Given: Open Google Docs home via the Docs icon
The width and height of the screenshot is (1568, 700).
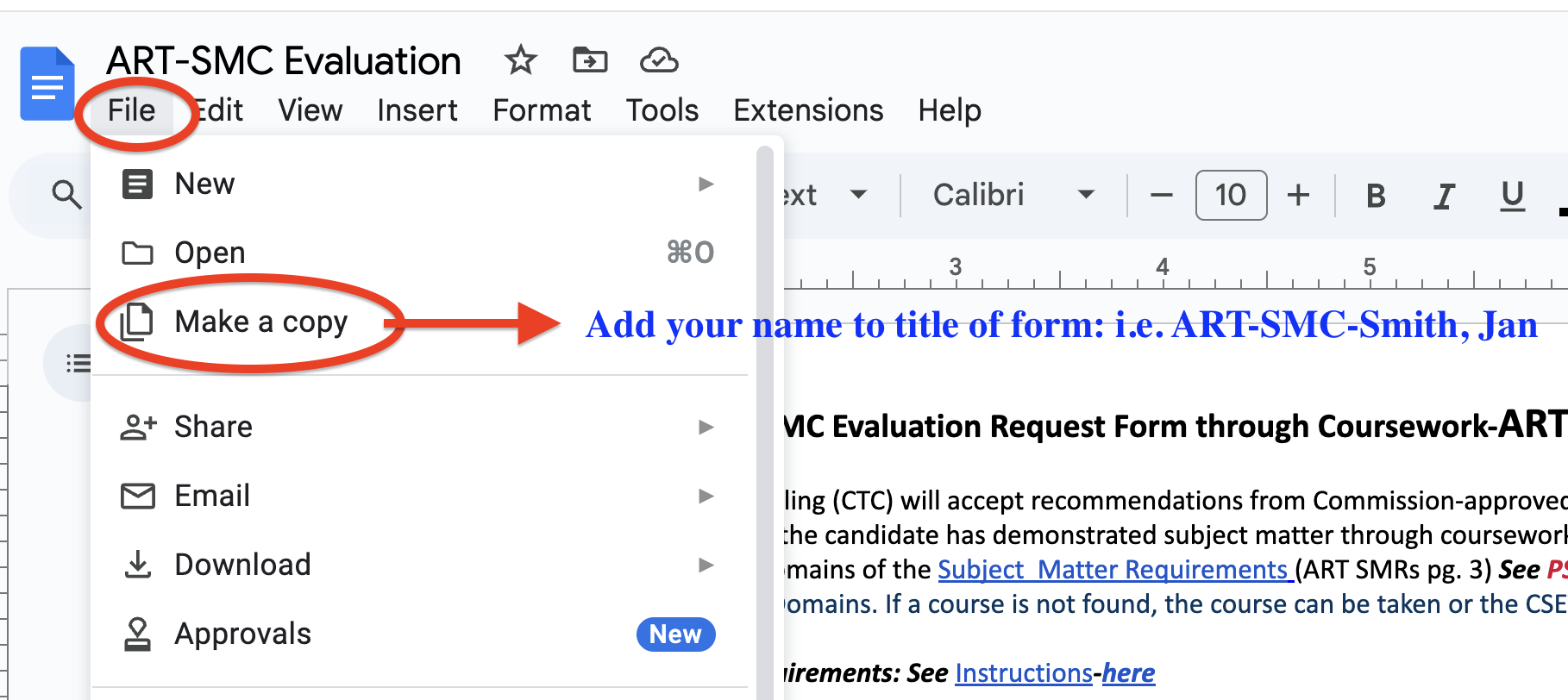Looking at the screenshot, I should coord(47,82).
